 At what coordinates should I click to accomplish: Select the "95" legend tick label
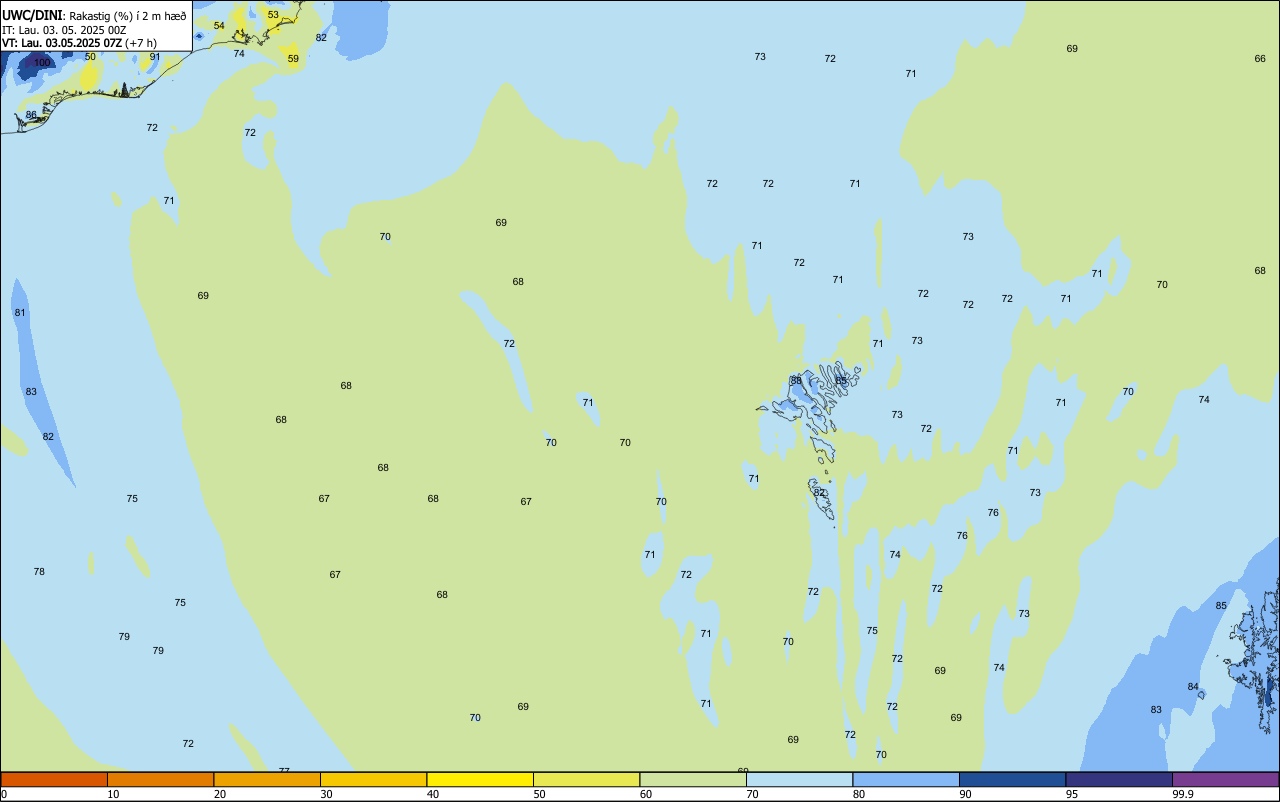1072,794
